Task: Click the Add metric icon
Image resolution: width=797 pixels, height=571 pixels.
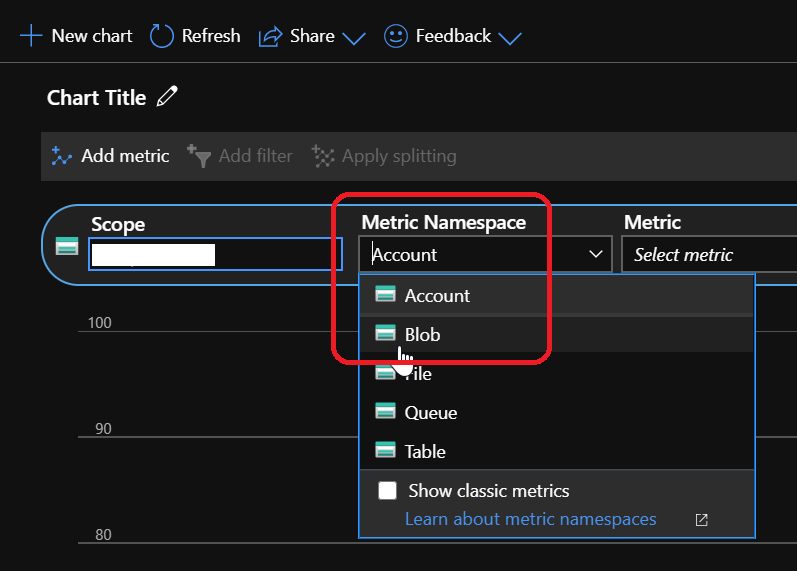Action: pyautogui.click(x=62, y=156)
